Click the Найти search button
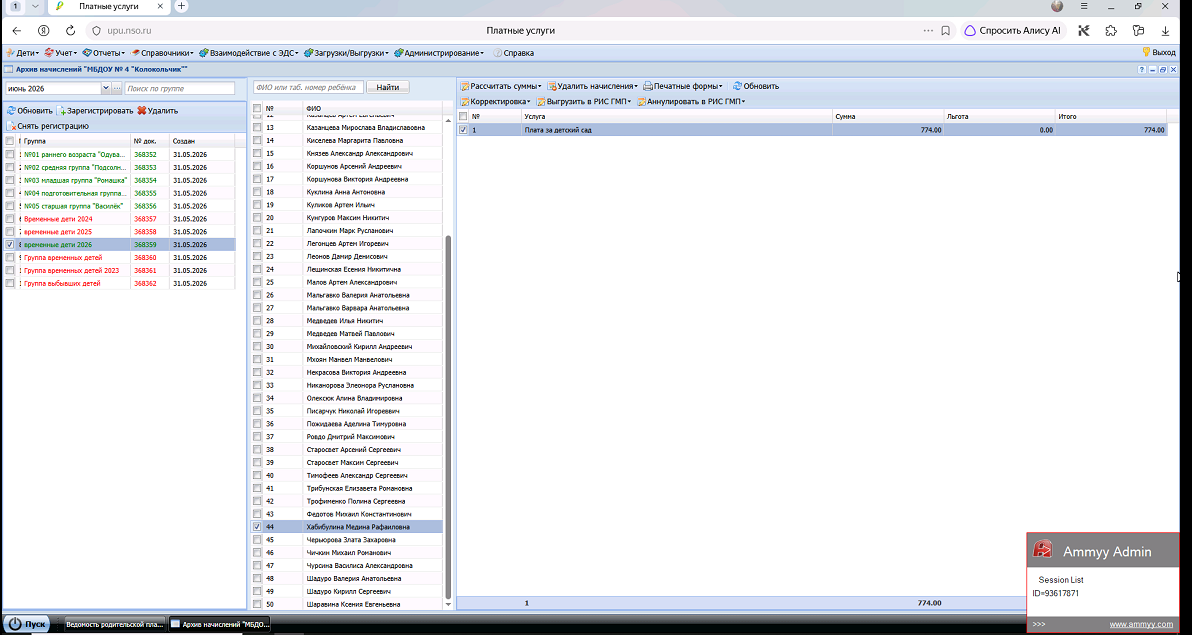Viewport: 1192px width, 635px height. pos(388,87)
